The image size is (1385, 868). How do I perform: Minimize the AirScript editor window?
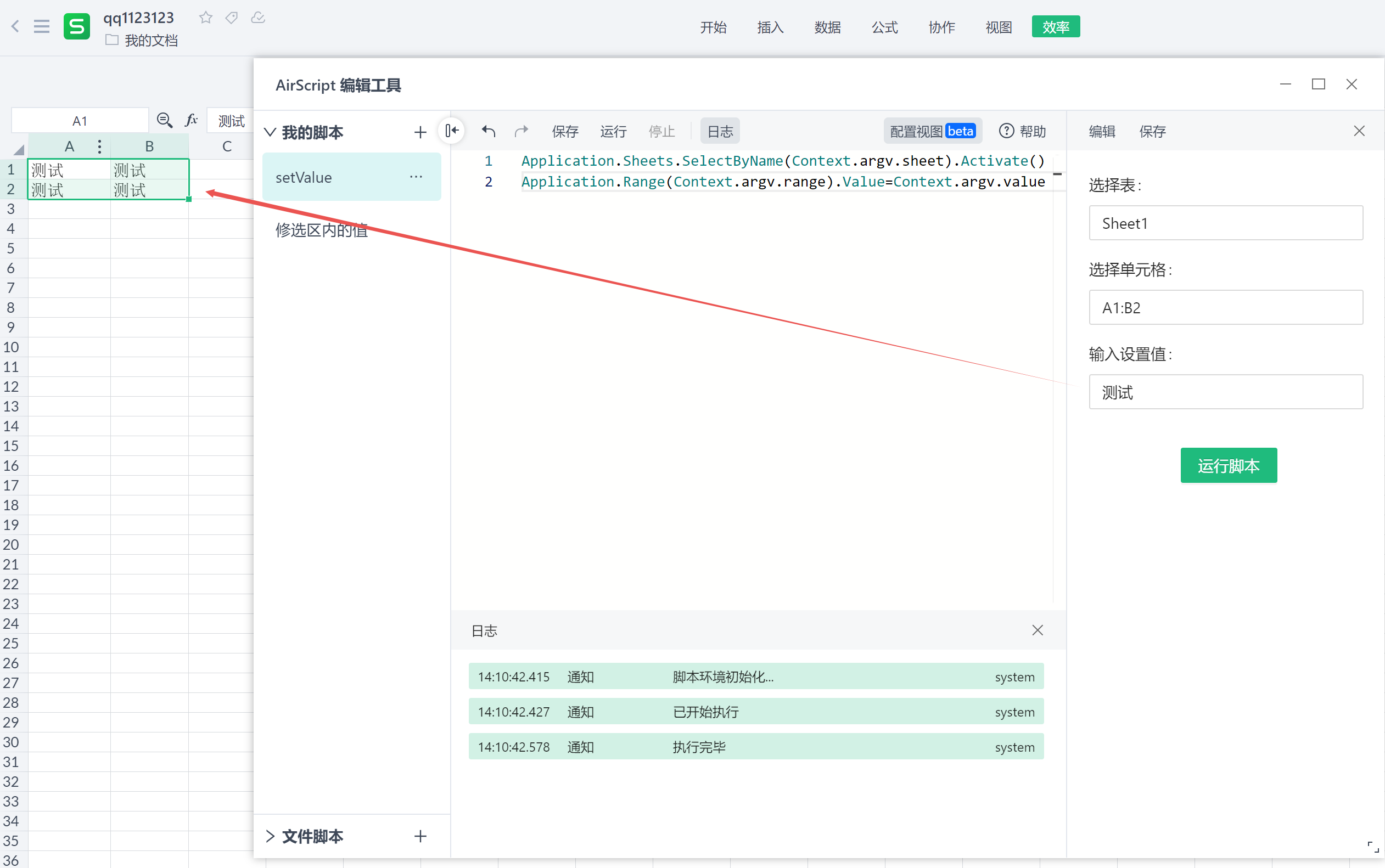pyautogui.click(x=1286, y=84)
